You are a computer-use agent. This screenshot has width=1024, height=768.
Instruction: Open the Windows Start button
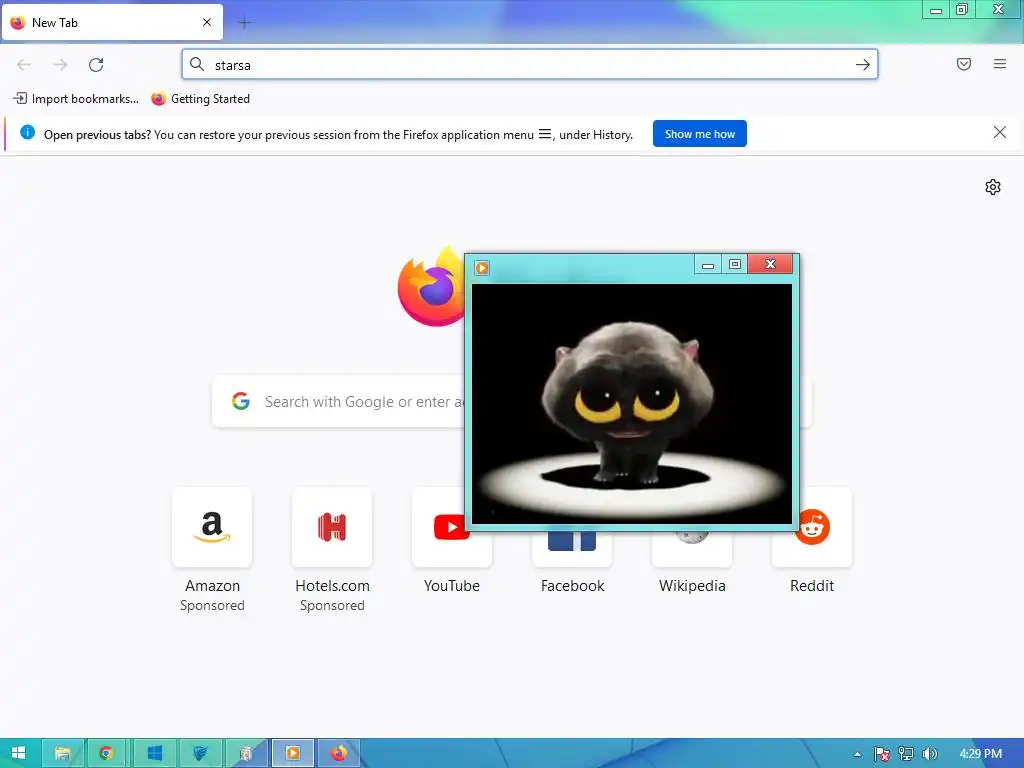click(18, 753)
